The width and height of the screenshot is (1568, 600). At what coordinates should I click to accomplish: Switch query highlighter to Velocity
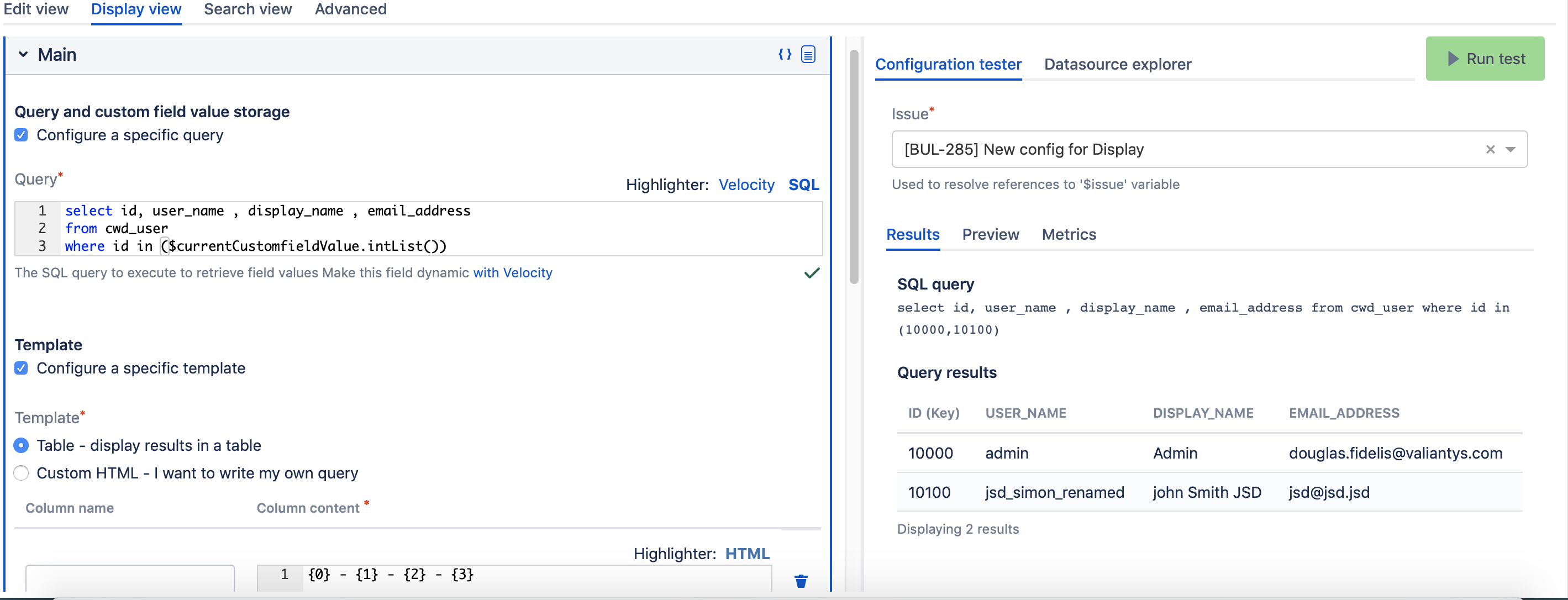[x=747, y=185]
